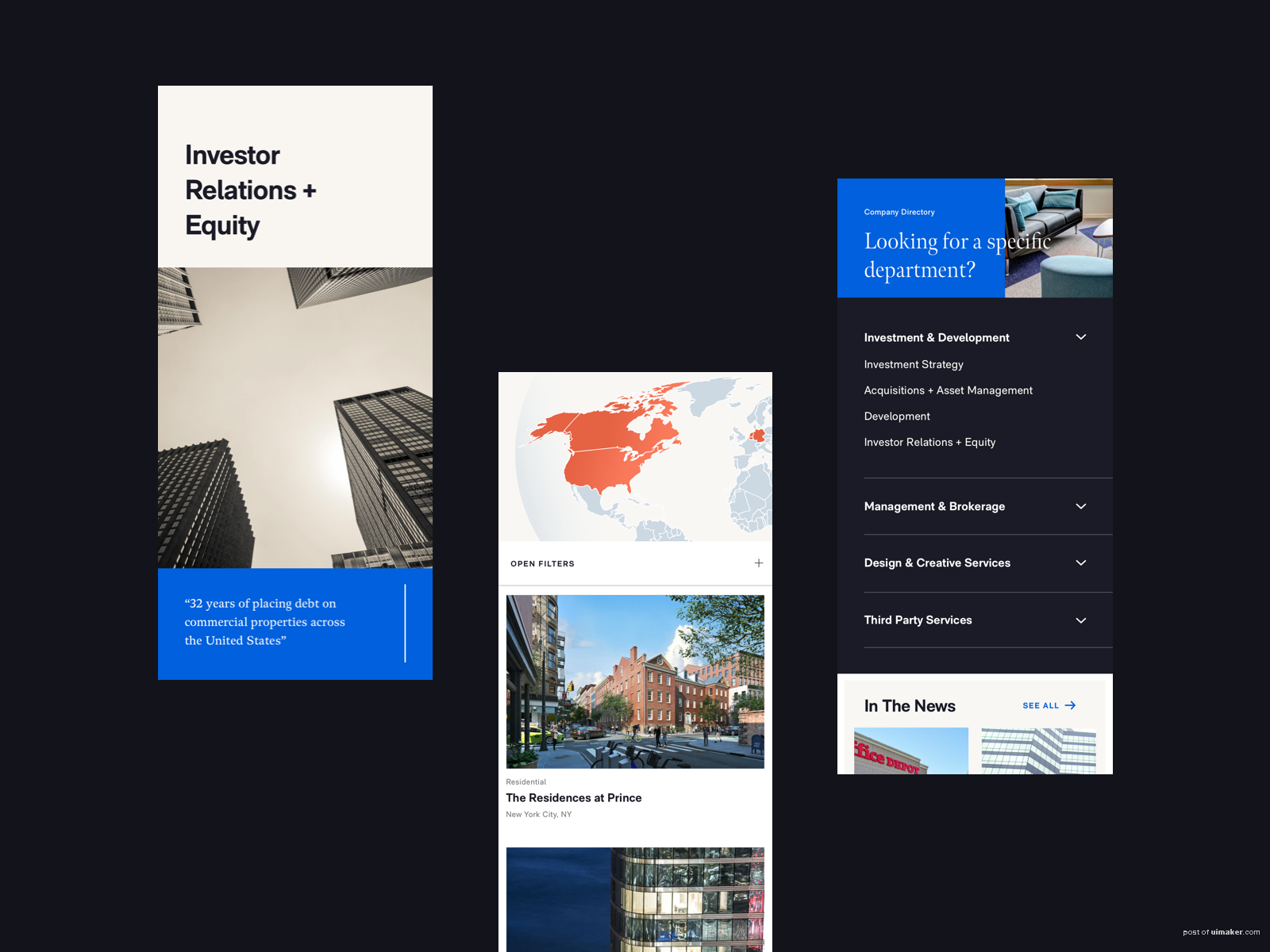Open the Investment Strategy link

(x=914, y=364)
